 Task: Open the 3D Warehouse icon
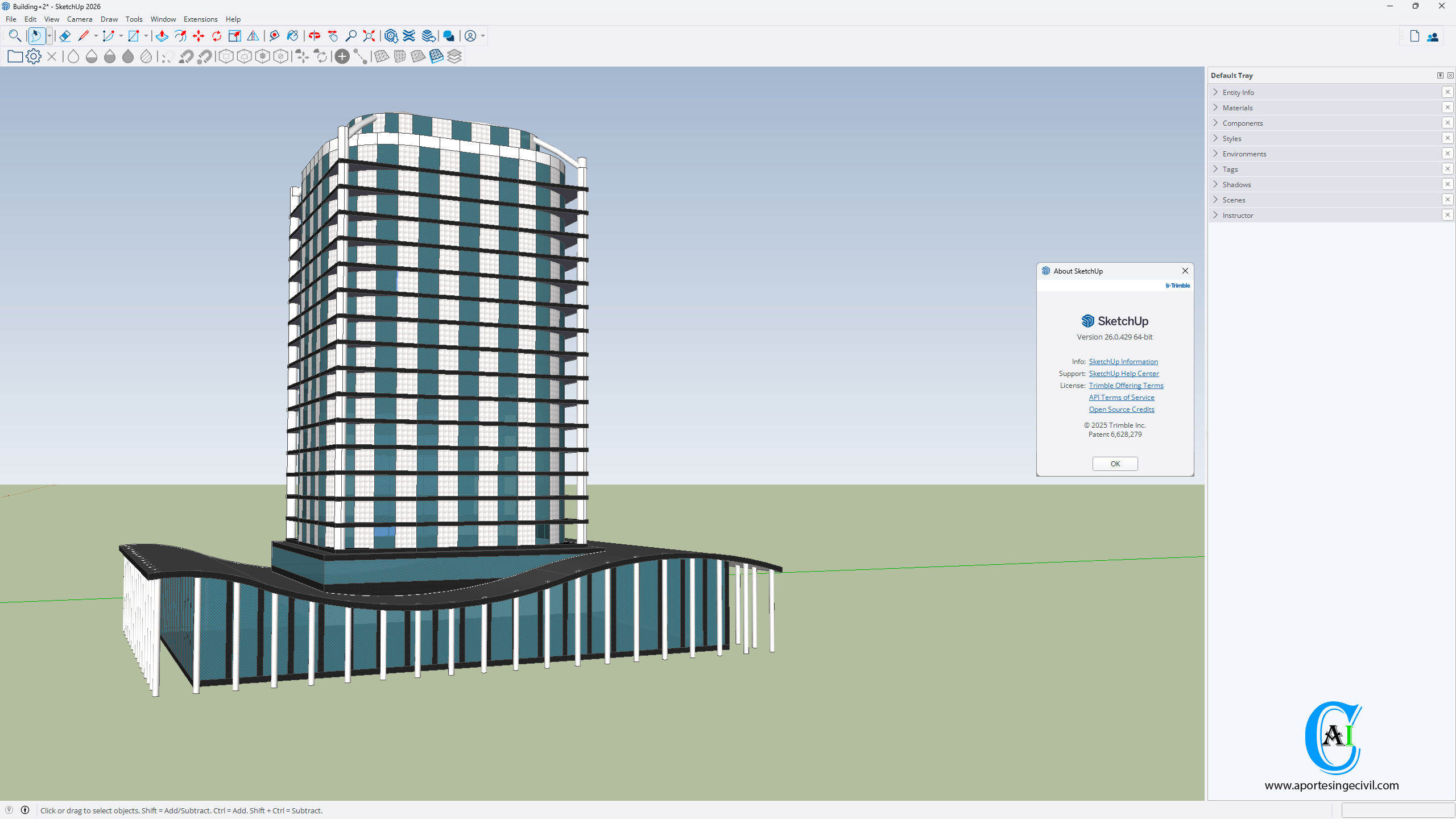[x=391, y=36]
